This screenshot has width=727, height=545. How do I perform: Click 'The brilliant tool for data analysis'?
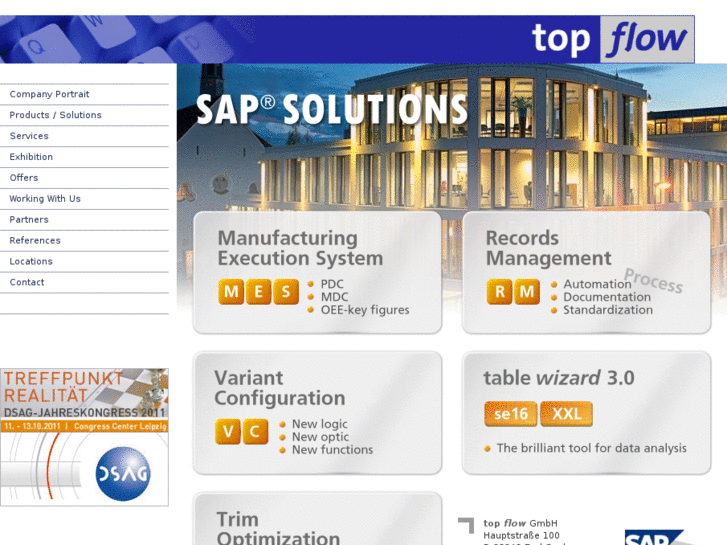click(x=591, y=448)
